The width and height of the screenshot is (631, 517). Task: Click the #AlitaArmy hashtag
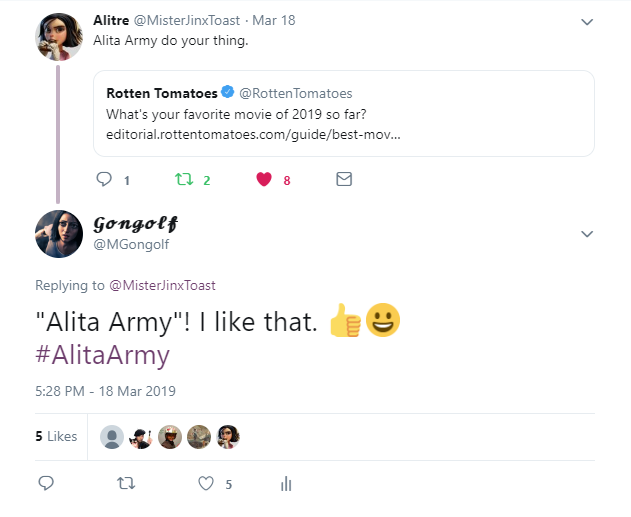[x=103, y=355]
